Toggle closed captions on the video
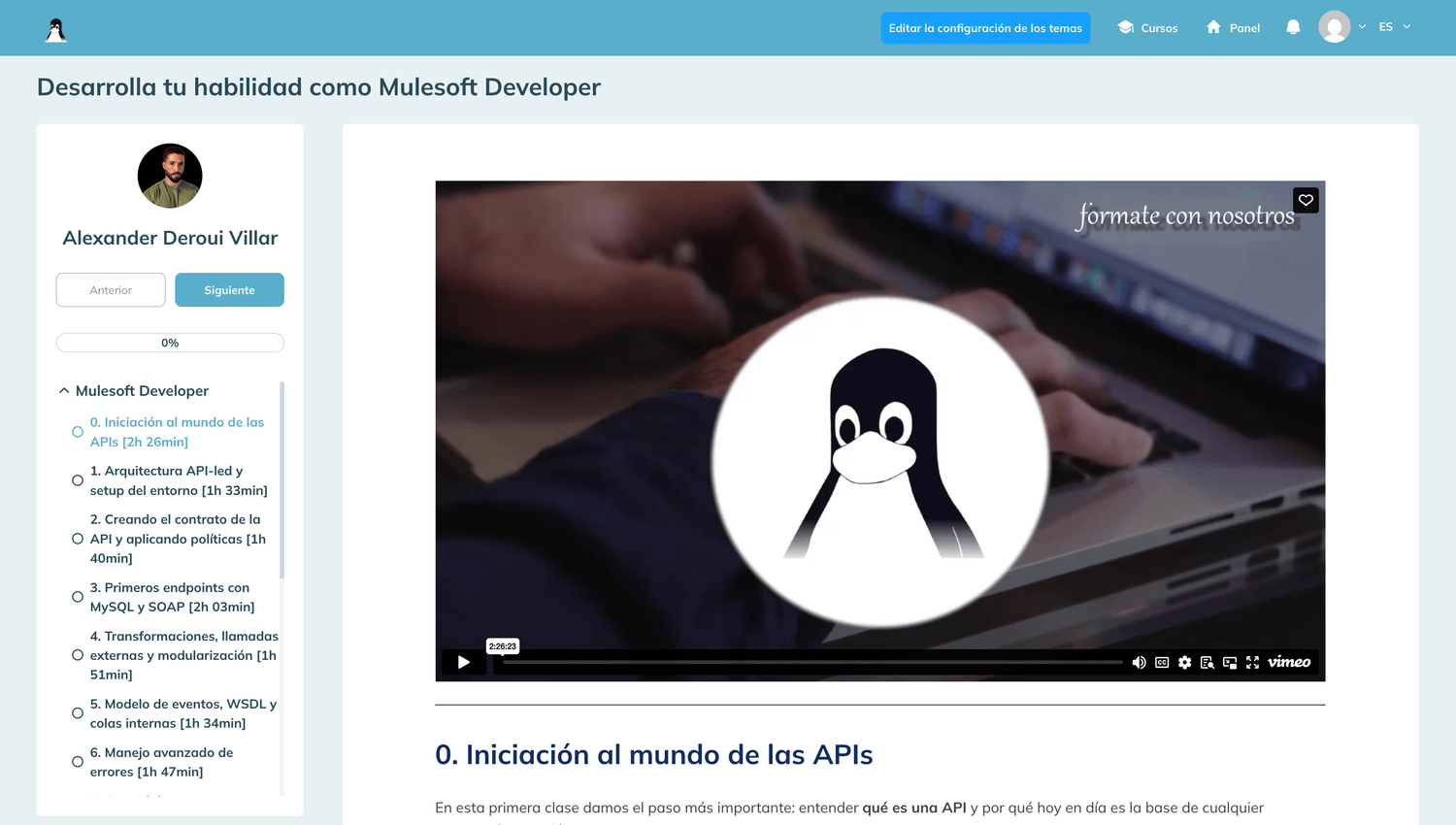The width and height of the screenshot is (1456, 825). click(1162, 662)
